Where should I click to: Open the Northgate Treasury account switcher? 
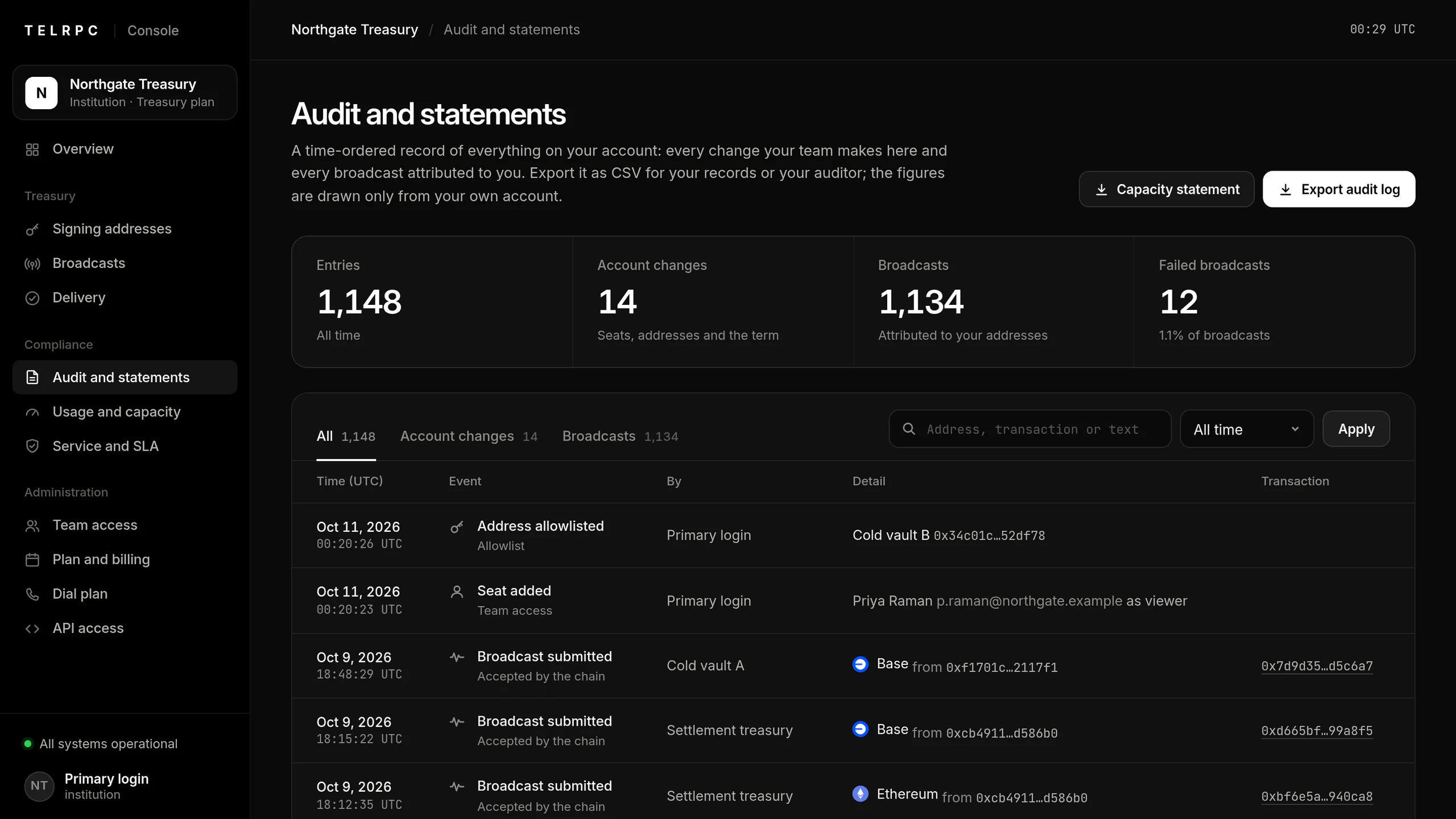[x=125, y=93]
